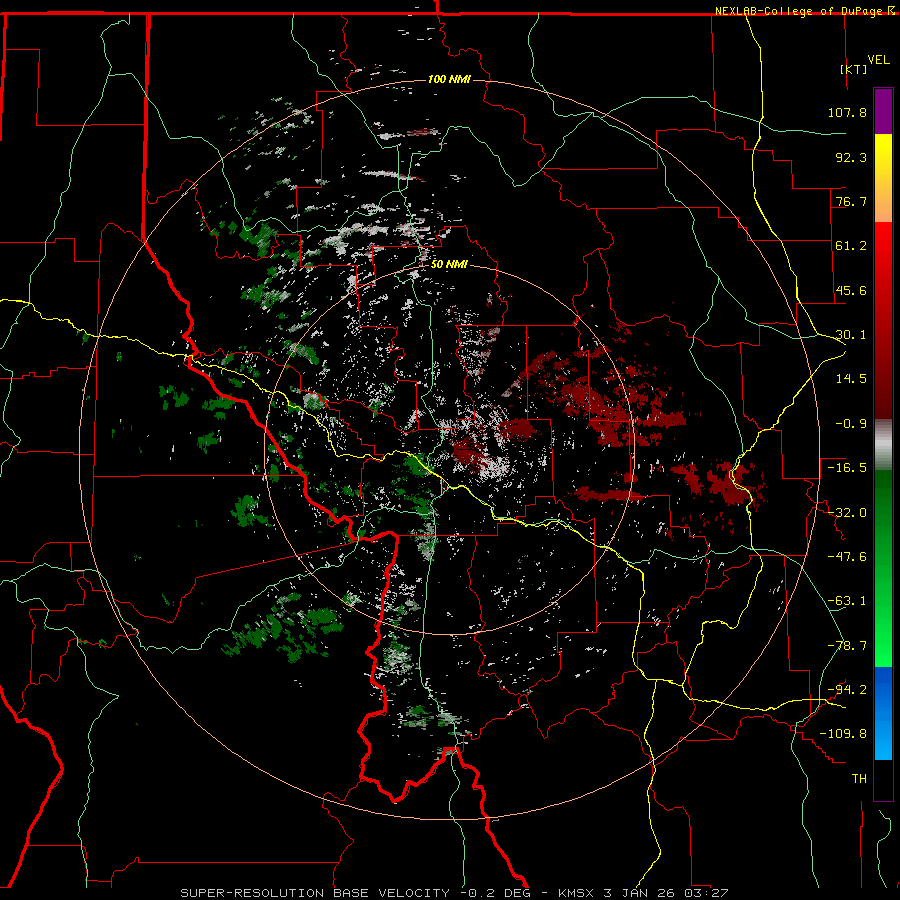Pick the black TH segment of scale
Image resolution: width=900 pixels, height=900 pixels.
(x=883, y=779)
